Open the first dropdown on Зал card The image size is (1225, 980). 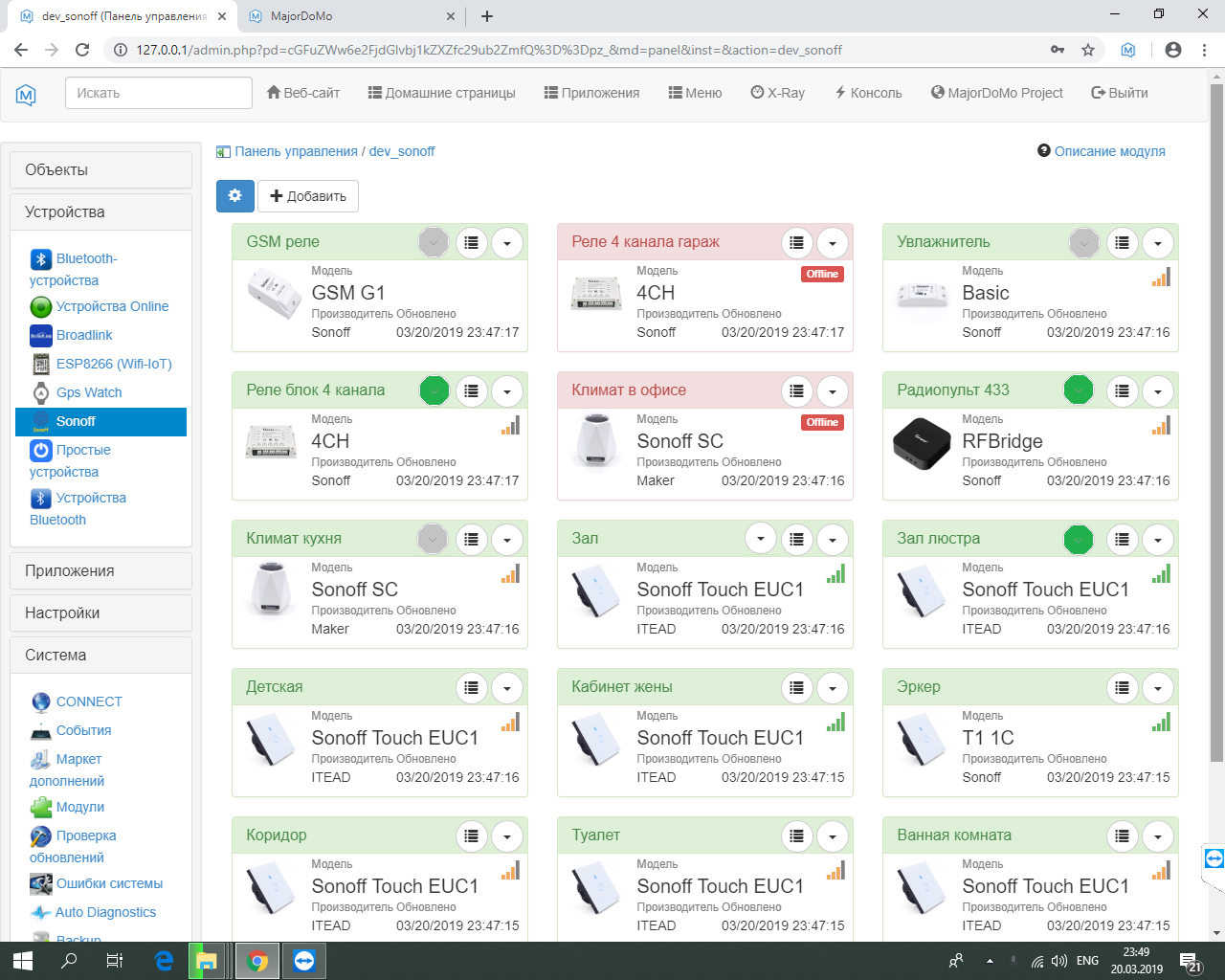[761, 539]
